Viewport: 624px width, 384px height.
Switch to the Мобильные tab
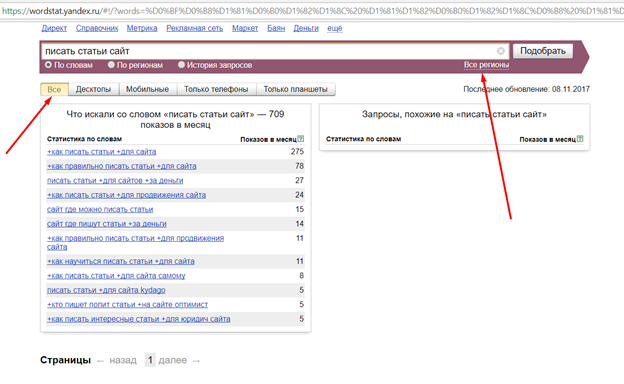[x=147, y=89]
